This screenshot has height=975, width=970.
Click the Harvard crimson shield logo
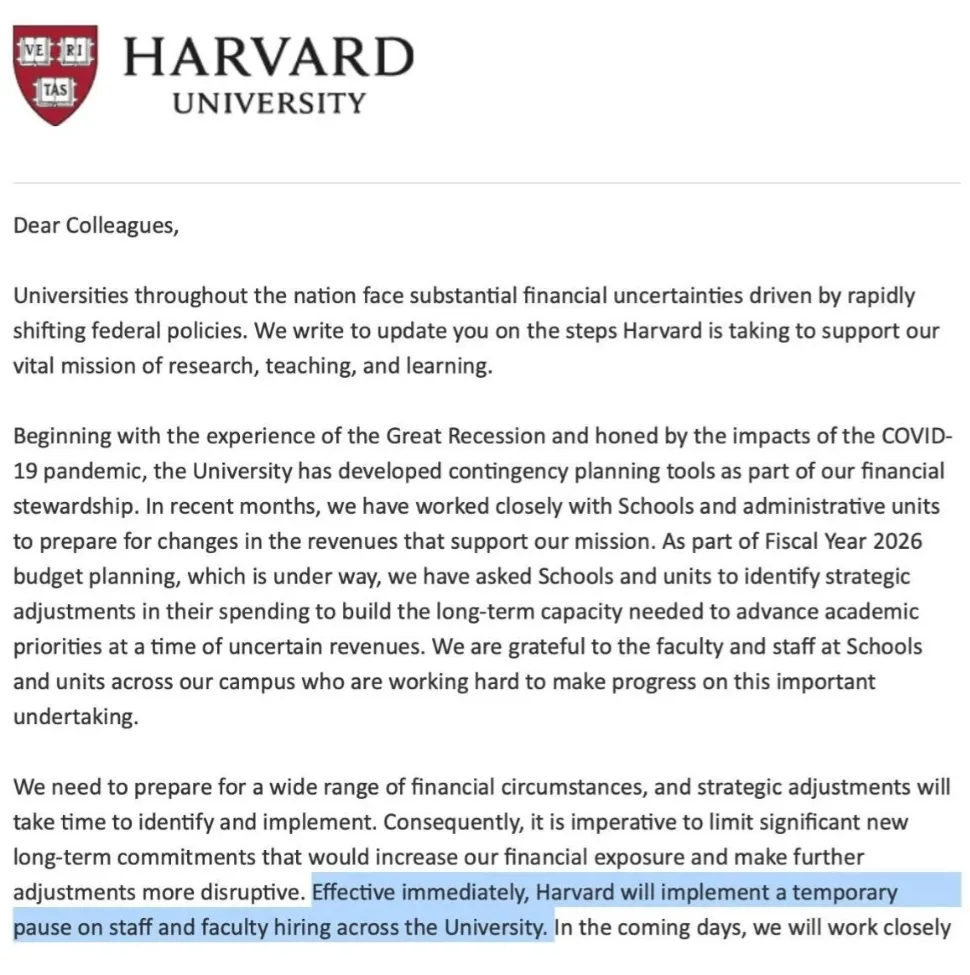click(55, 75)
